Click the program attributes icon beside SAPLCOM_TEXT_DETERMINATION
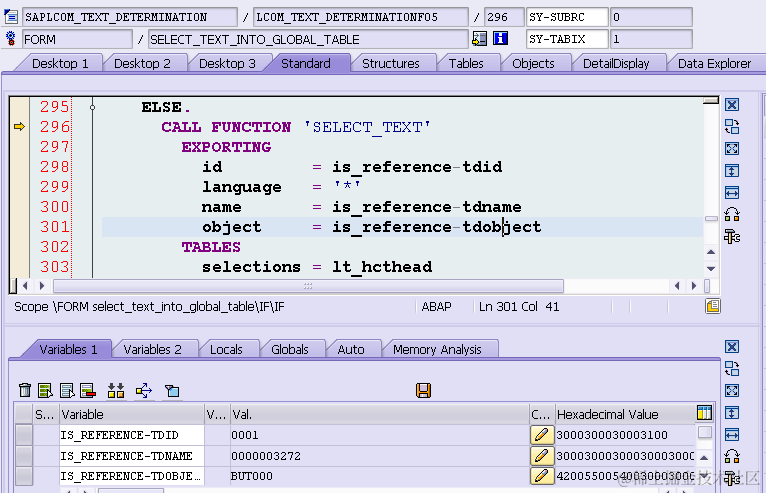This screenshot has height=493, width=766. tap(11, 17)
